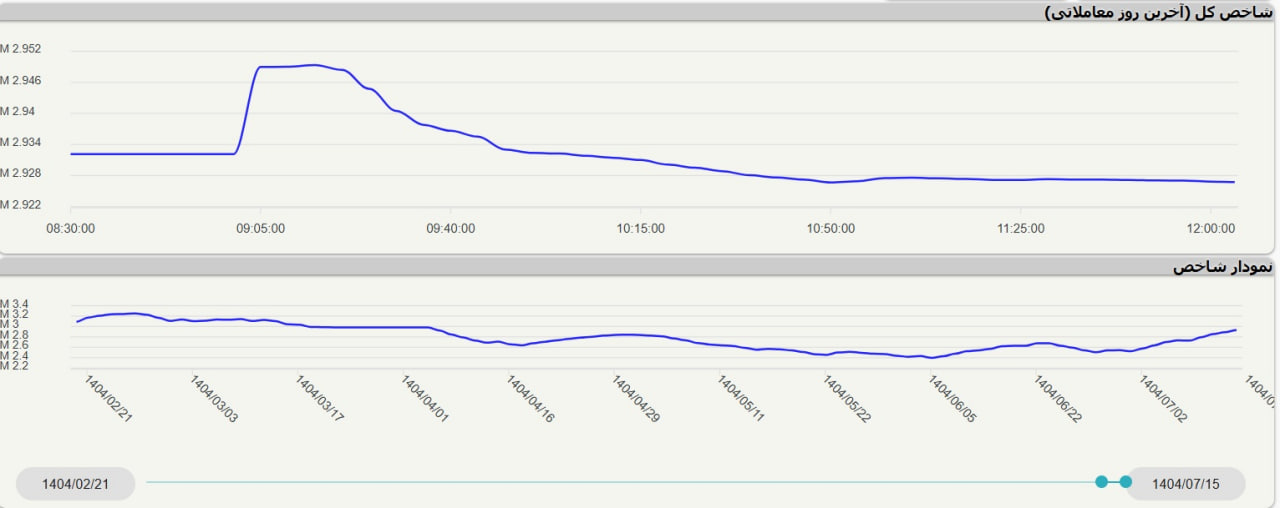
Task: Click the 3.4 M y-axis label
Action: (15, 304)
